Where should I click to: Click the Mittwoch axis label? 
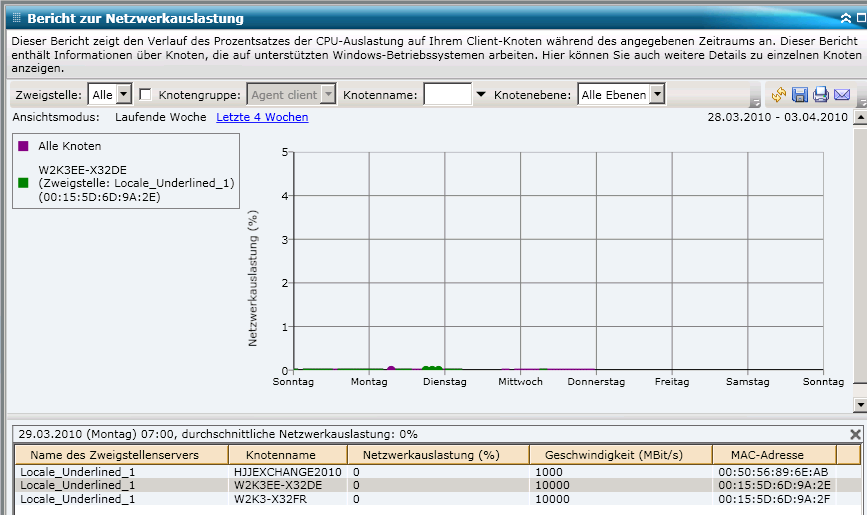(520, 382)
